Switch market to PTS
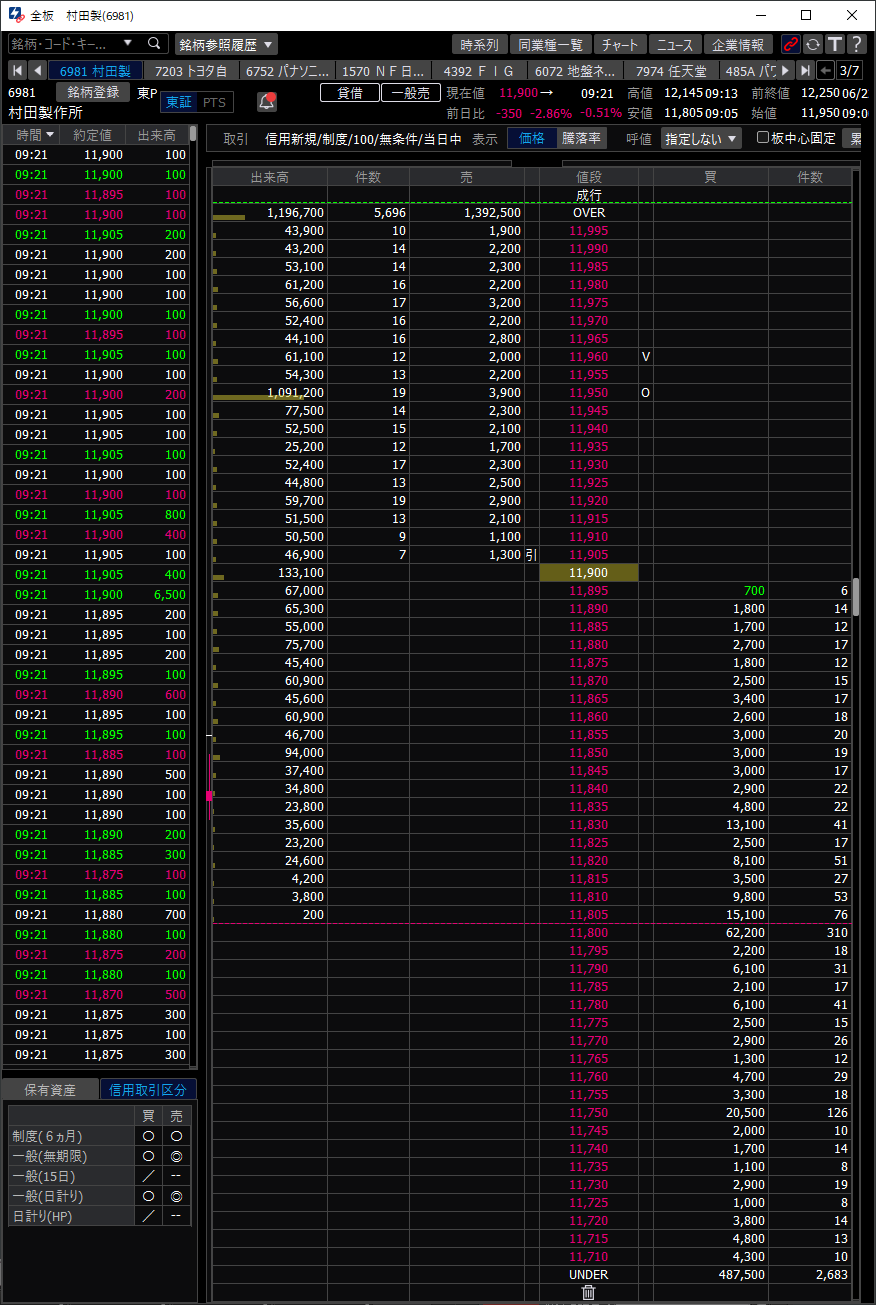The height and width of the screenshot is (1305, 876). coord(214,102)
